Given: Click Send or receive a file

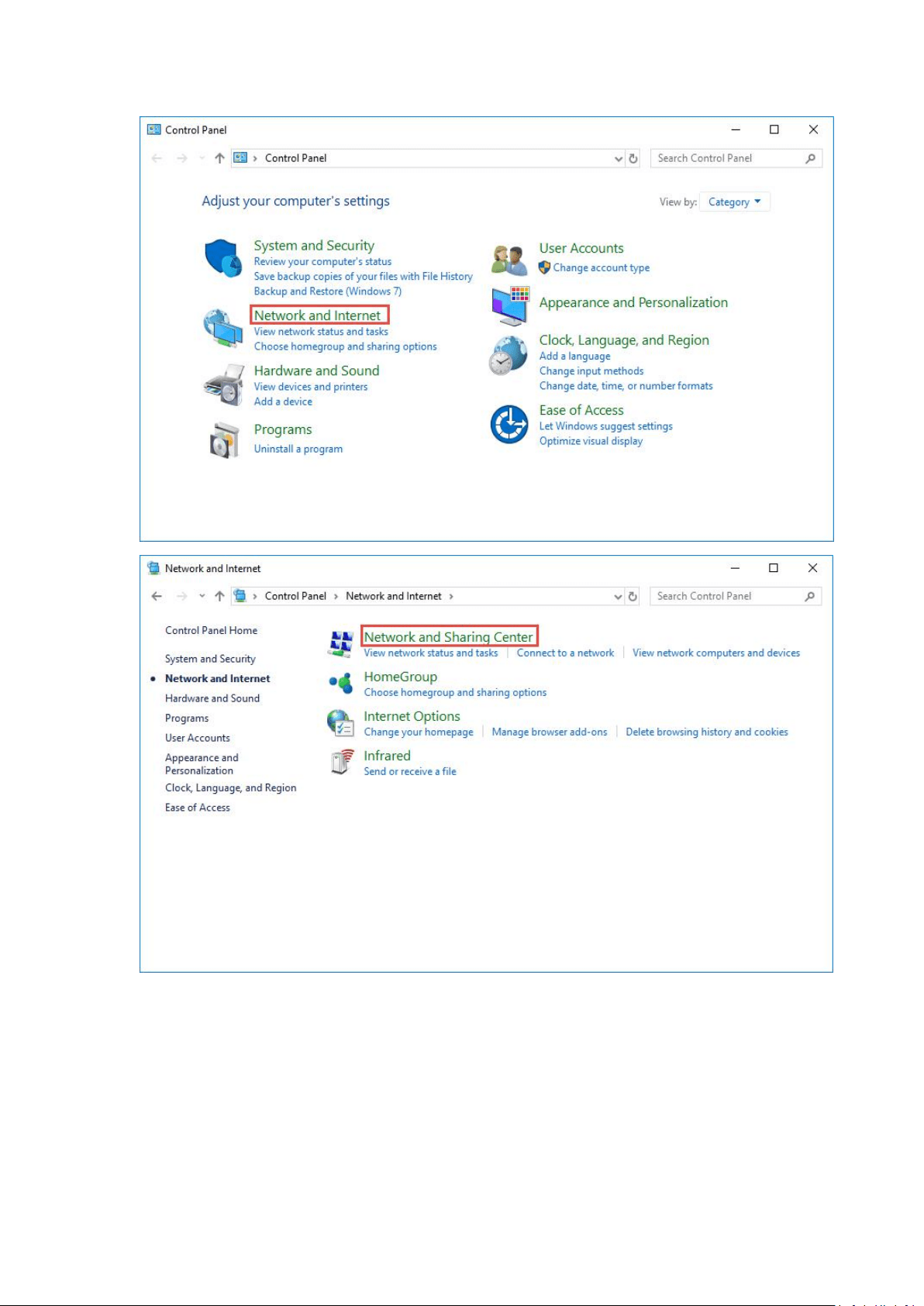Looking at the screenshot, I should (410, 771).
